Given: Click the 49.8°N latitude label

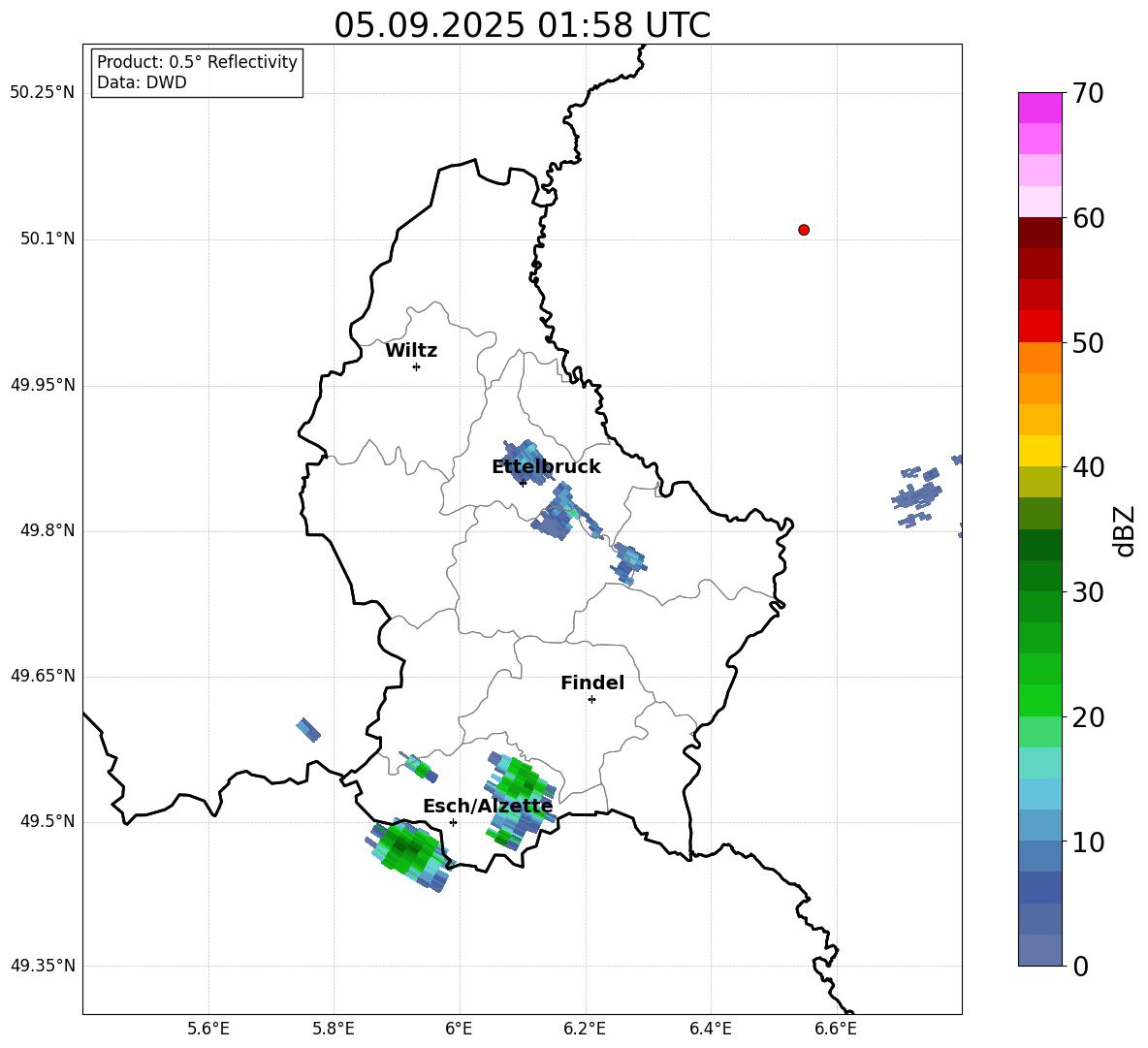Looking at the screenshot, I should (48, 530).
